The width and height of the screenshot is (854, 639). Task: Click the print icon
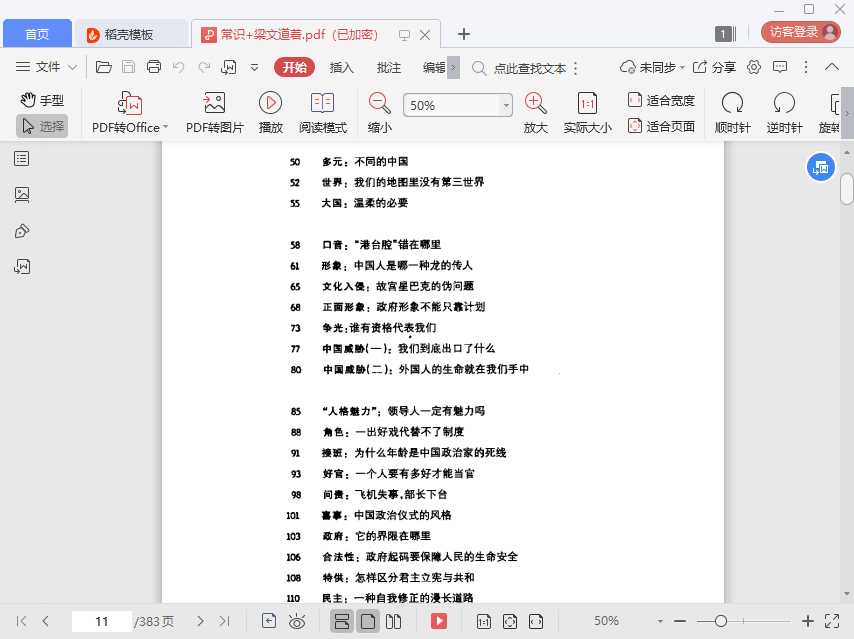[154, 67]
